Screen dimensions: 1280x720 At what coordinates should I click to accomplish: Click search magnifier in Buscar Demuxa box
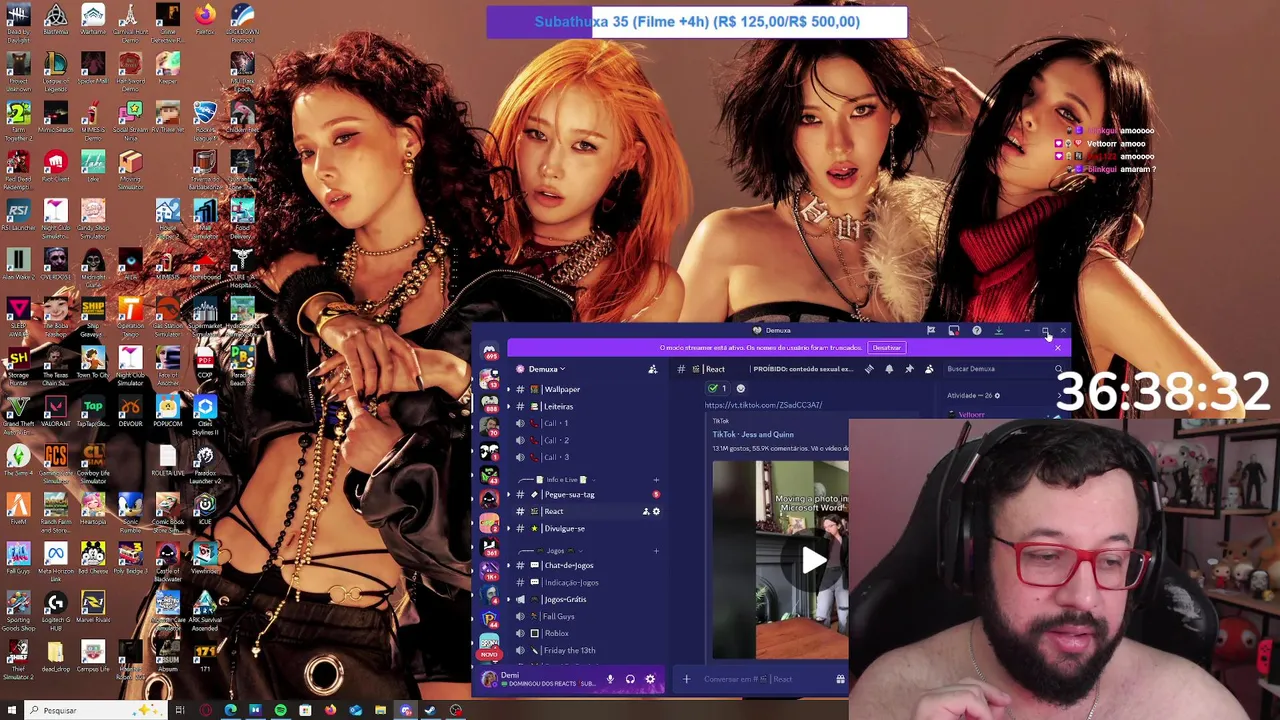point(1058,369)
